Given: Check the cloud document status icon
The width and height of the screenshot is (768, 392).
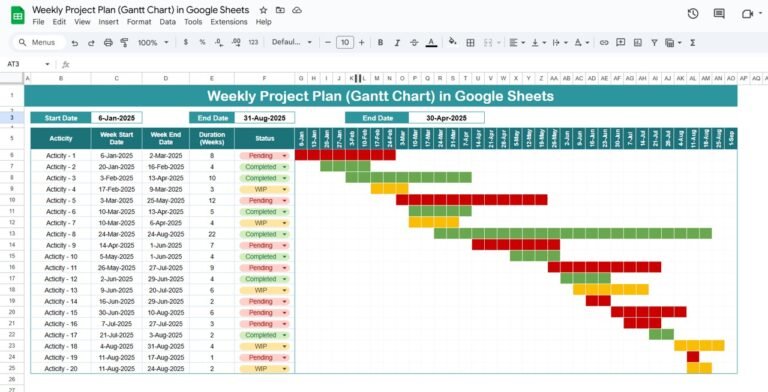Looking at the screenshot, I should tap(297, 10).
